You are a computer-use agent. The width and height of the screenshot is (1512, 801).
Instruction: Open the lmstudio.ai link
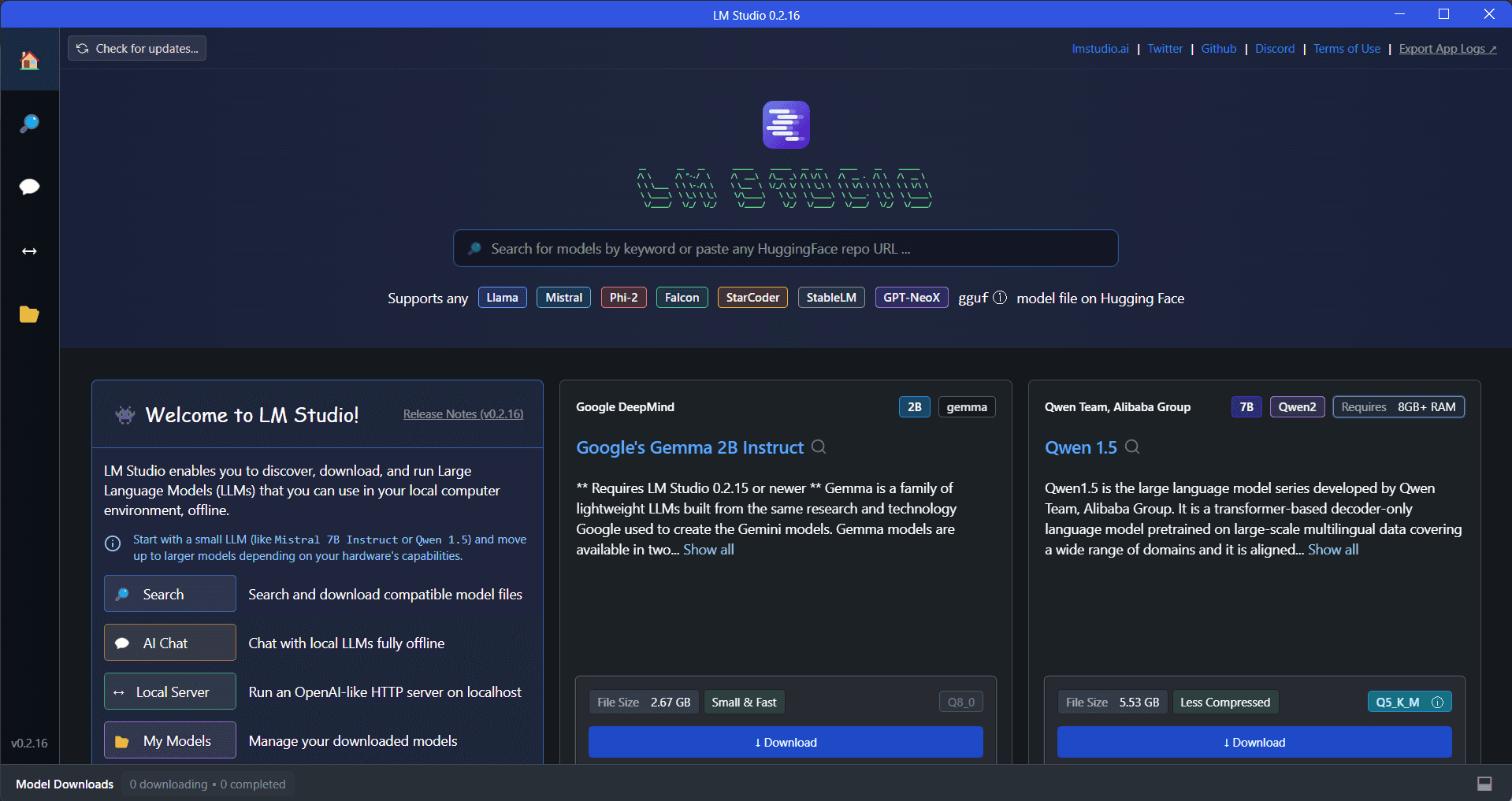point(1100,49)
